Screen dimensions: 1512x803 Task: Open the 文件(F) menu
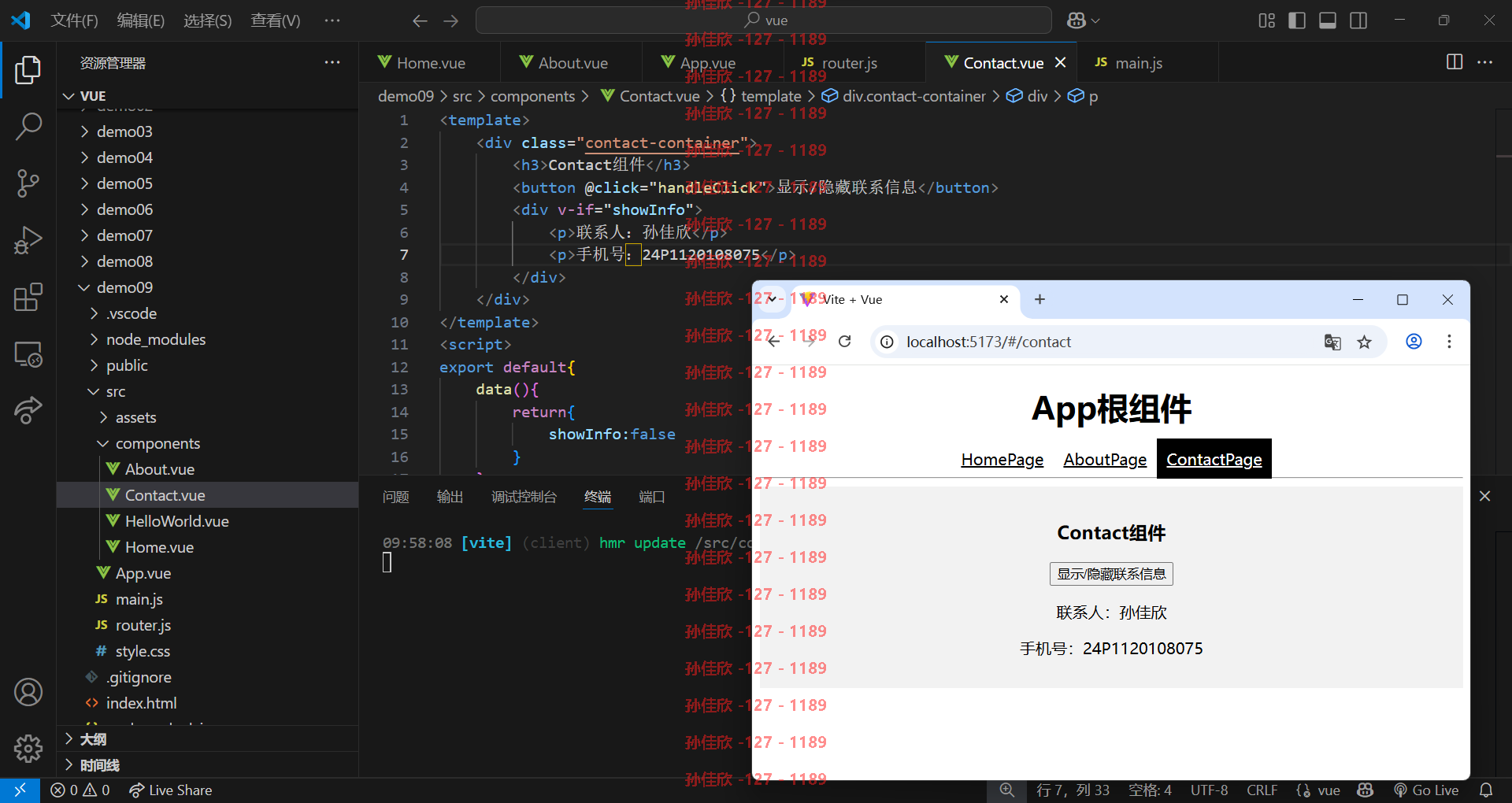point(74,20)
